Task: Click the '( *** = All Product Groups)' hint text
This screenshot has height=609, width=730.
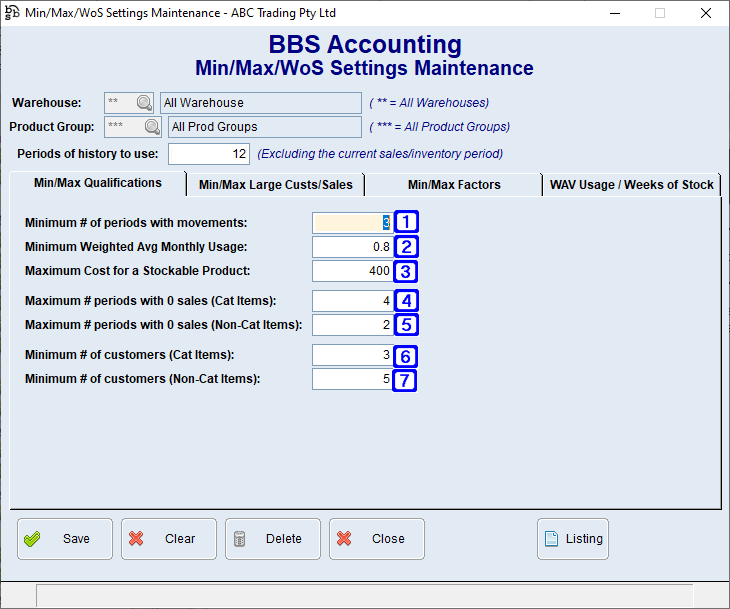Action: tap(440, 127)
